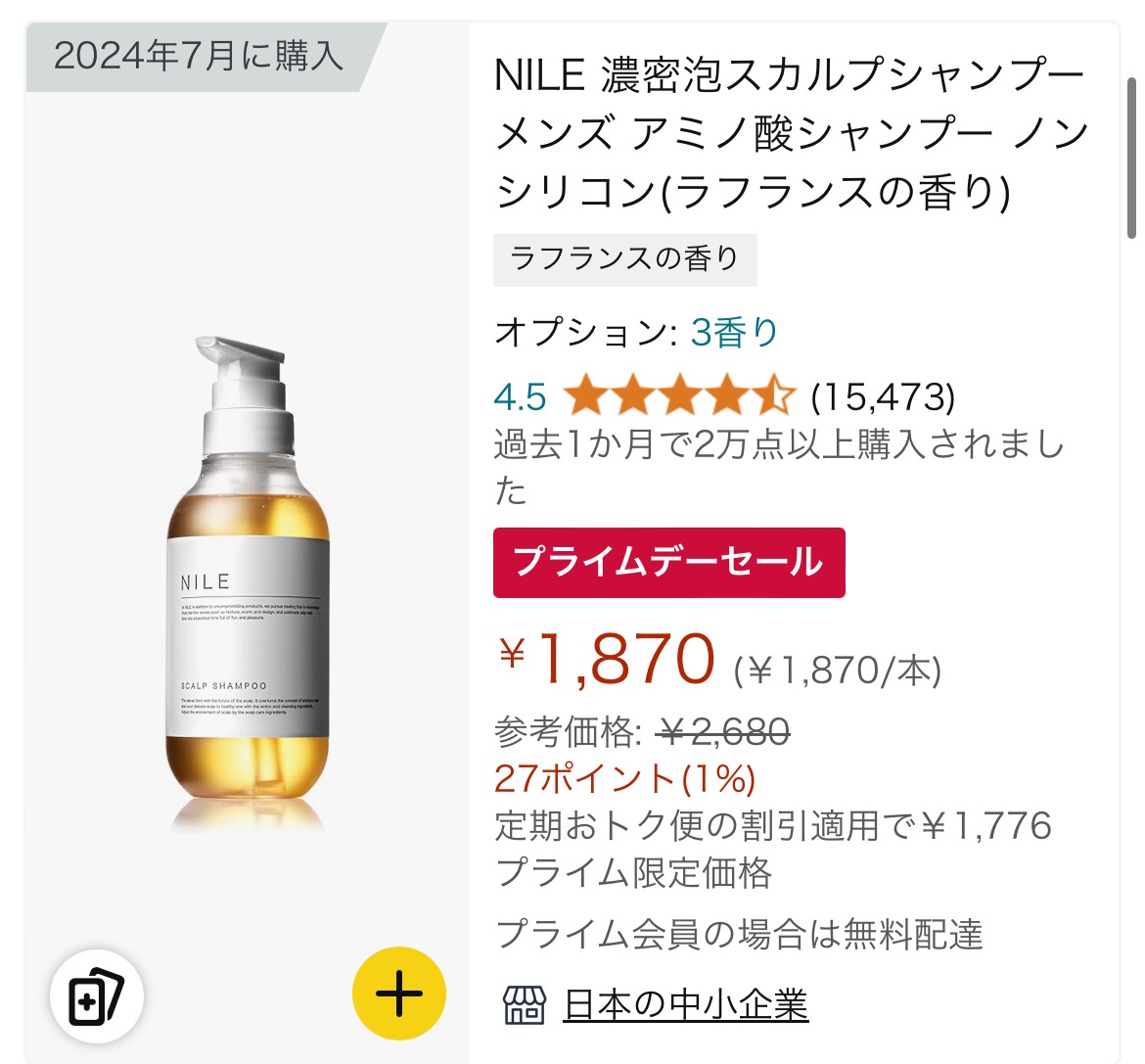This screenshot has height=1064, width=1145.
Task: Tap the ラフランスの香り variant chip
Action: (x=625, y=260)
